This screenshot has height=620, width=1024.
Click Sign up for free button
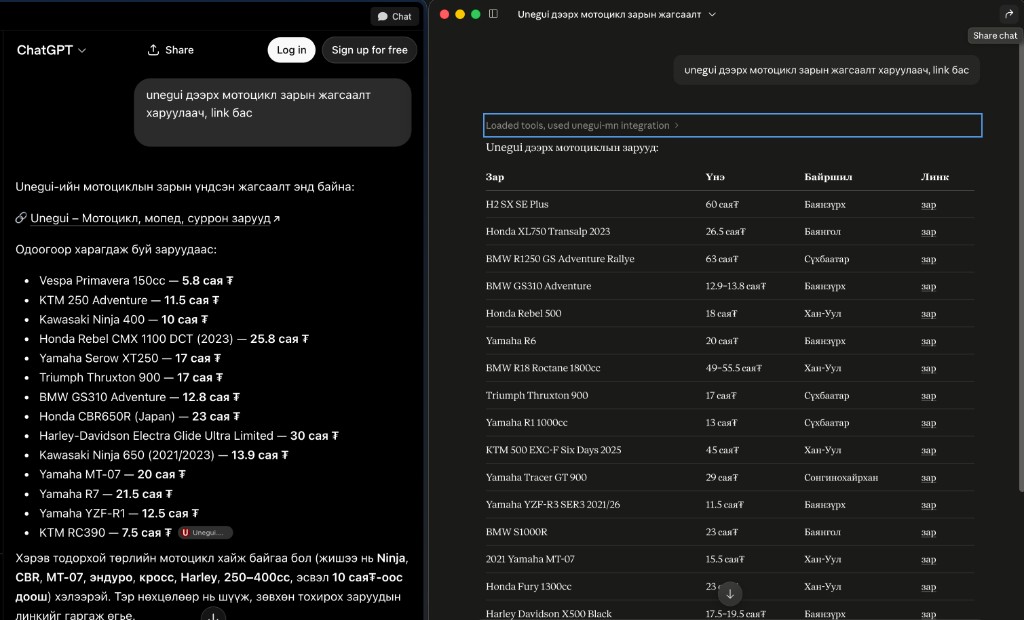pos(370,50)
